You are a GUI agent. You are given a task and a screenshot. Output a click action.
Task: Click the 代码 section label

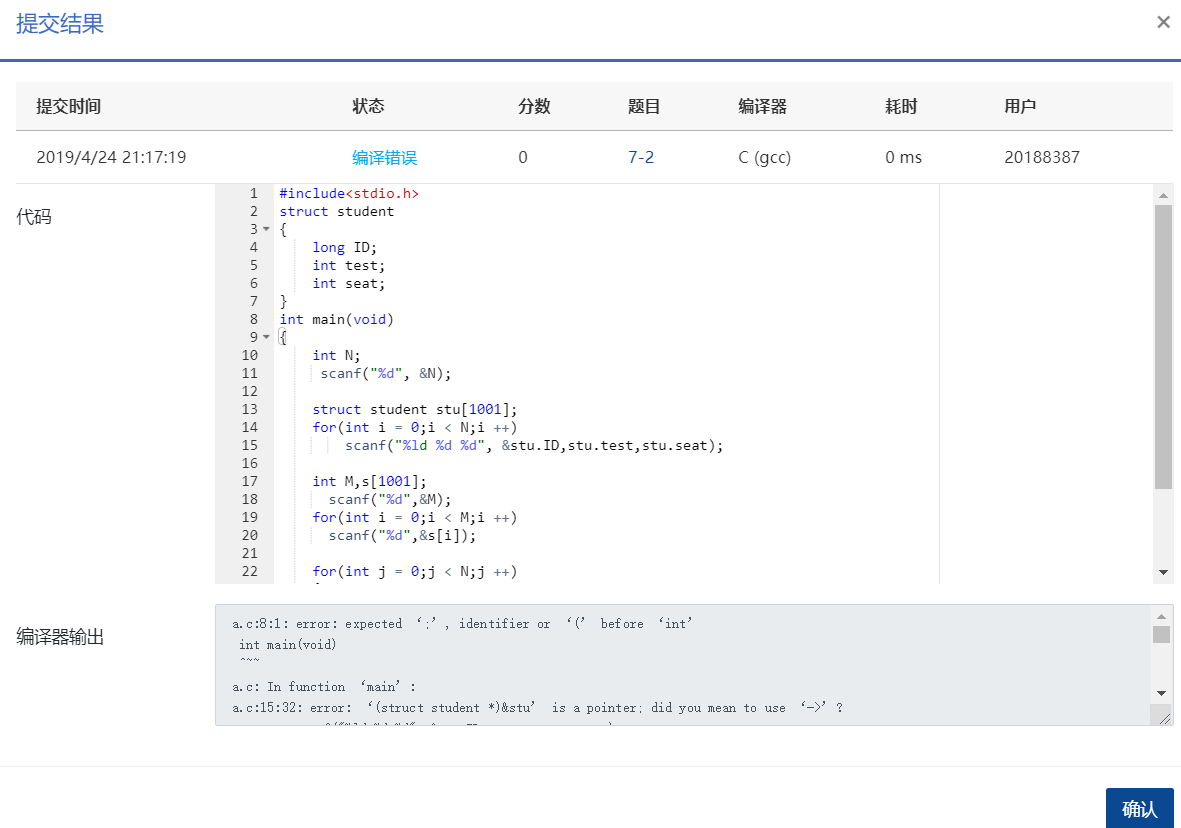pyautogui.click(x=34, y=217)
